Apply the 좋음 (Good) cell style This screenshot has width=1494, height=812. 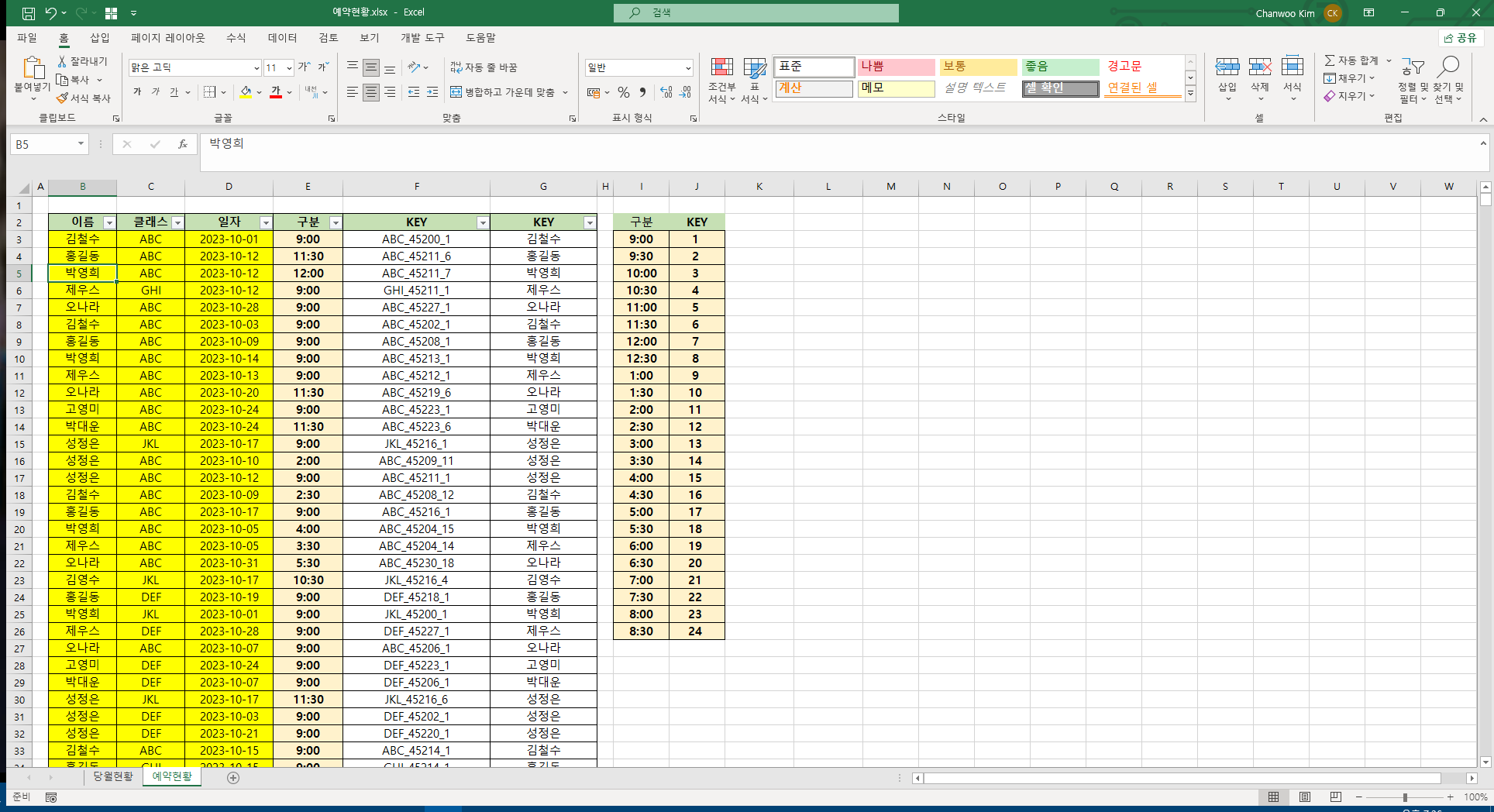coord(1060,67)
